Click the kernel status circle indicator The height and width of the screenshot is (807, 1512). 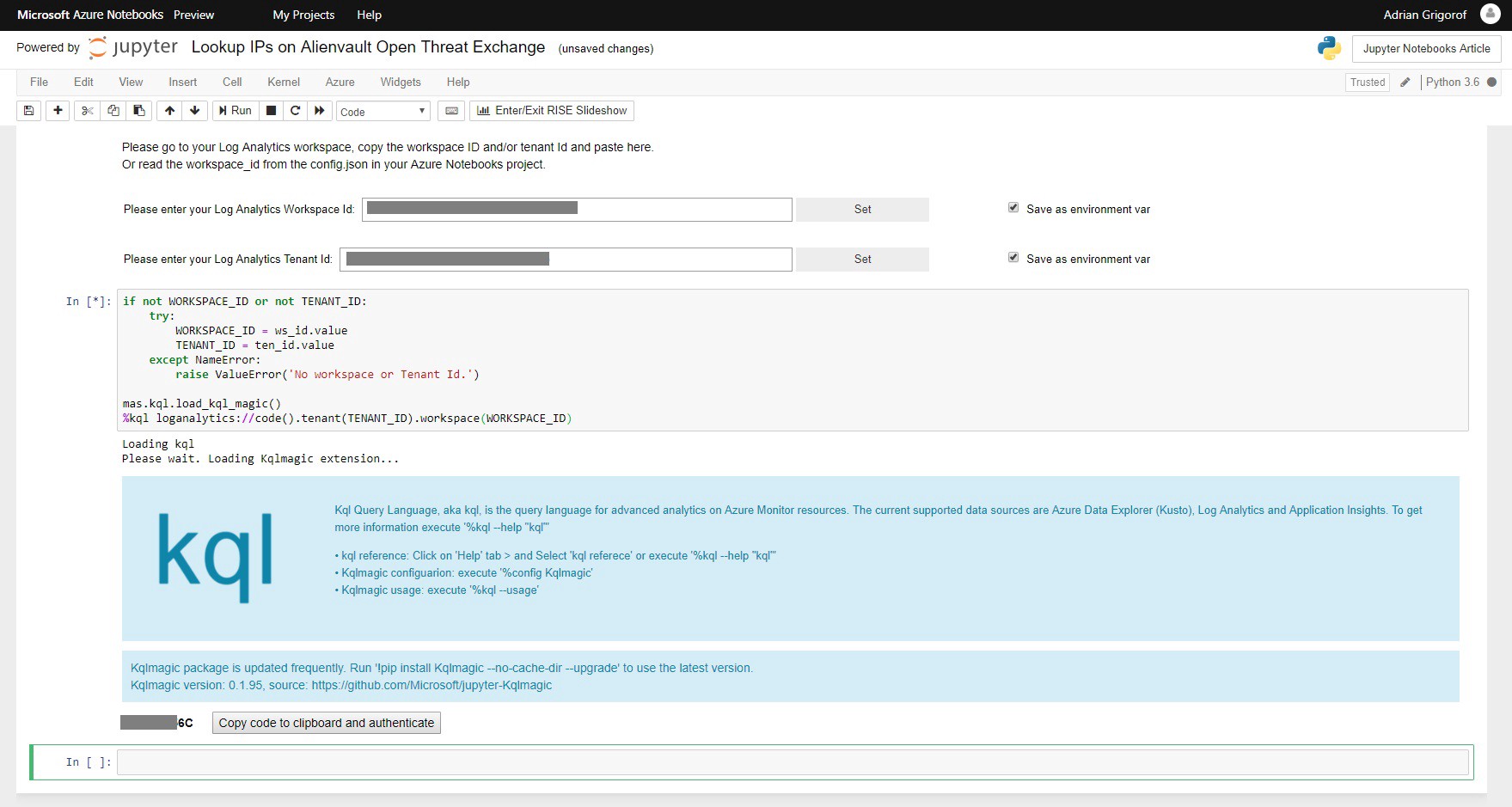click(1492, 83)
